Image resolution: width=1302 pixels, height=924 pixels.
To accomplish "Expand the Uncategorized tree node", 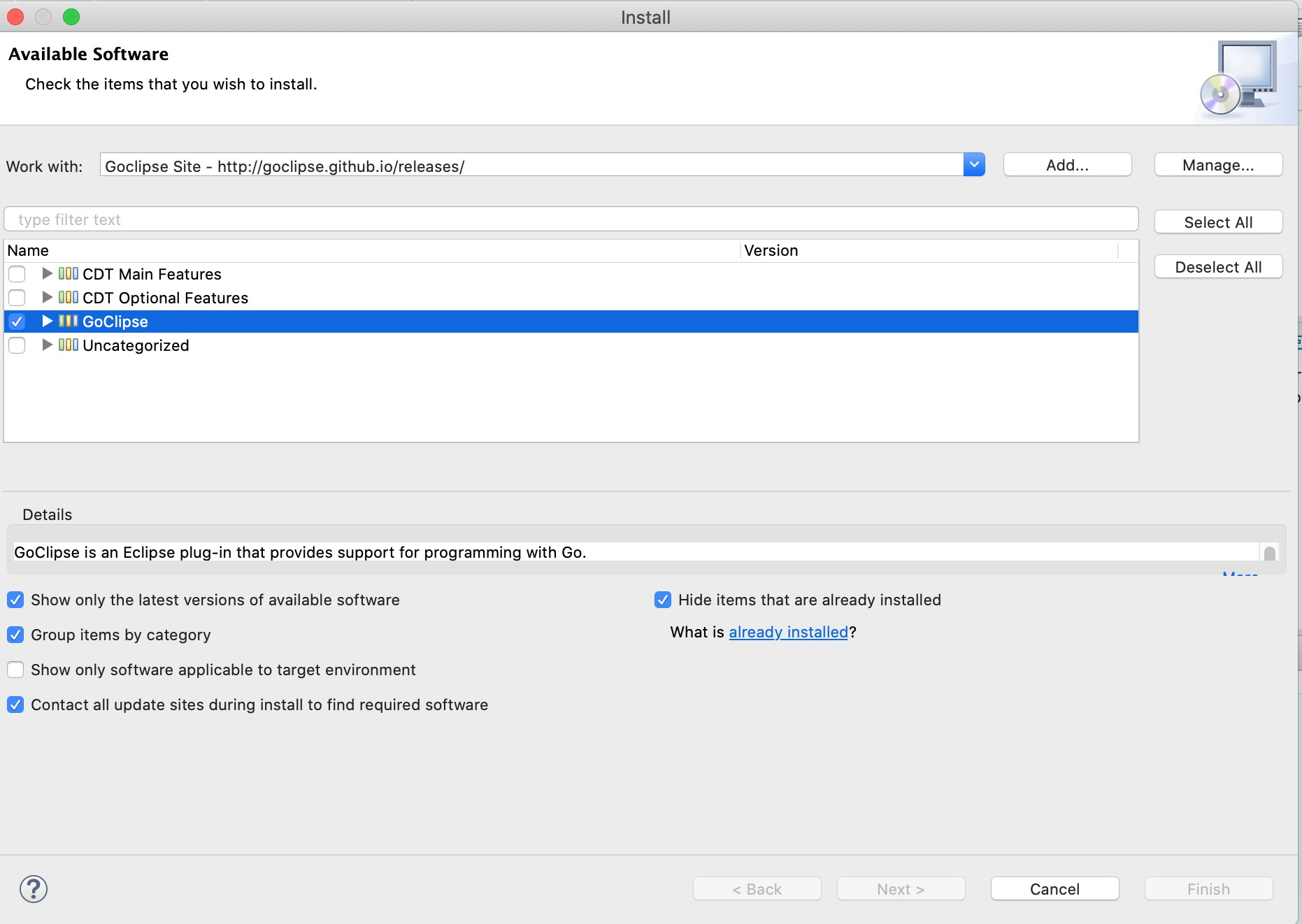I will coord(47,345).
